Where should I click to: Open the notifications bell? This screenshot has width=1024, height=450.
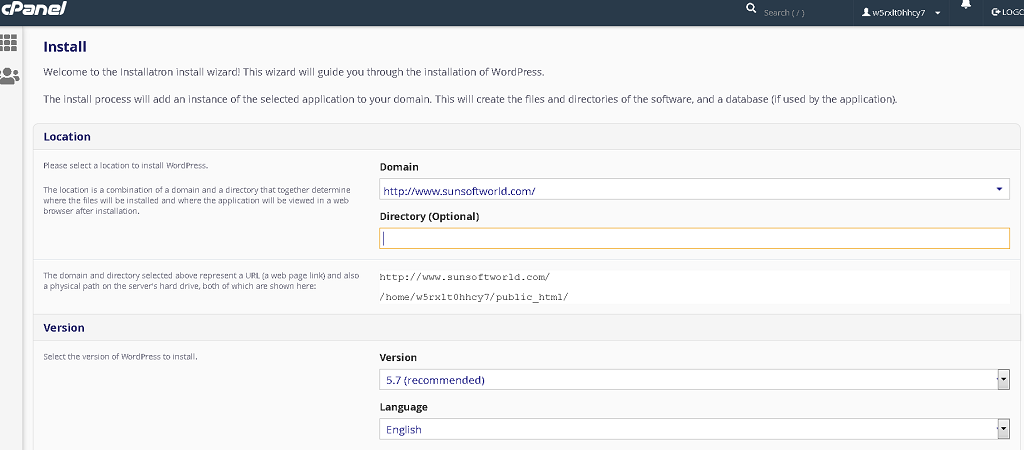[966, 5]
